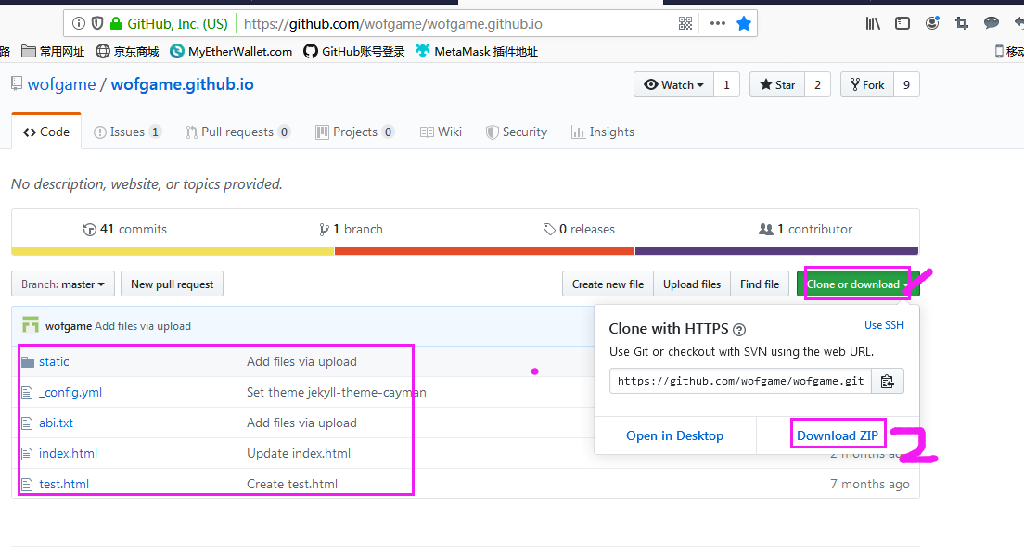Screen dimensions: 1024x555
Task: Click the watchers count 1
Action: click(726, 85)
